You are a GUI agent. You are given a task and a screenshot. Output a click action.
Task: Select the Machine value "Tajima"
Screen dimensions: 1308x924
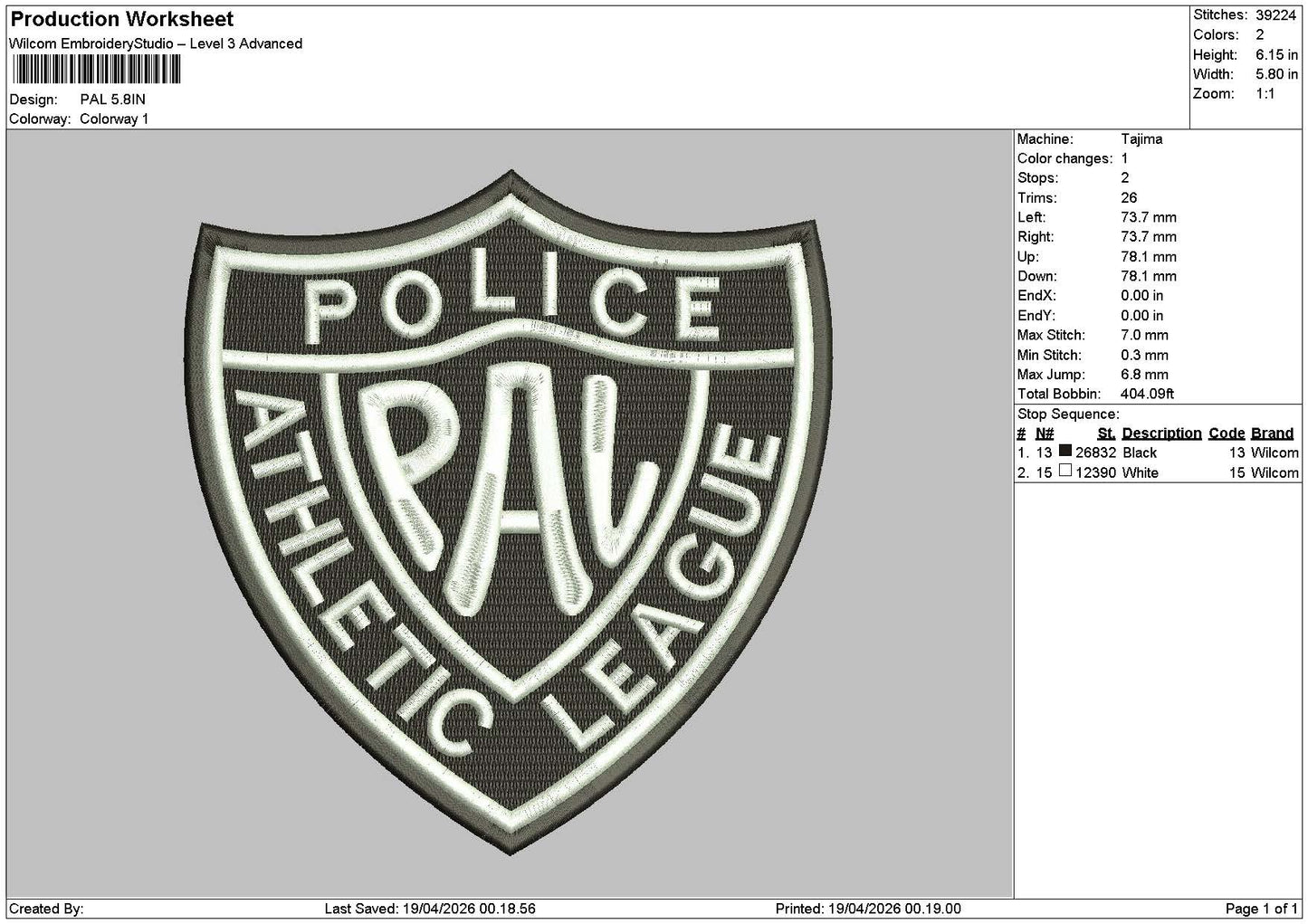coord(1141,139)
